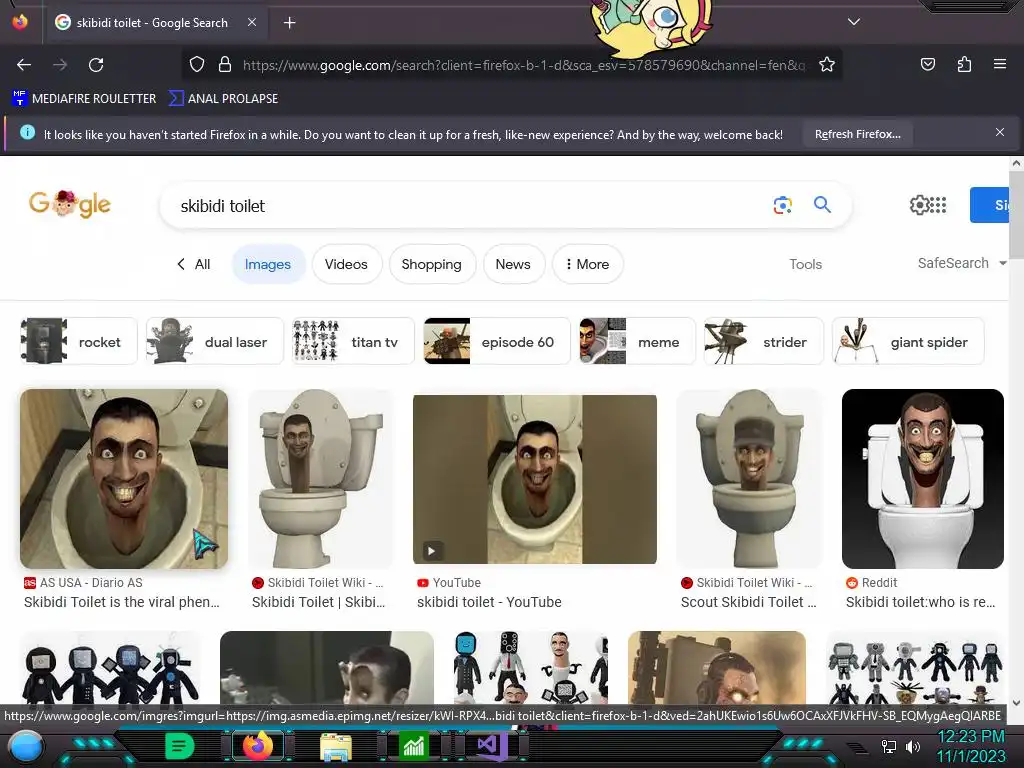Search by image with Google Lens icon
Viewport: 1024px width, 768px height.
click(782, 205)
